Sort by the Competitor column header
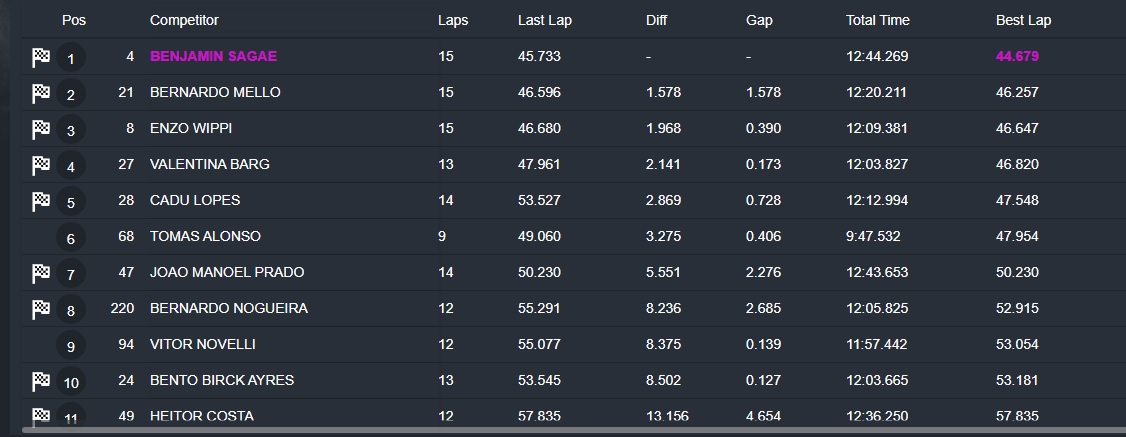This screenshot has height=437, width=1126. click(184, 20)
